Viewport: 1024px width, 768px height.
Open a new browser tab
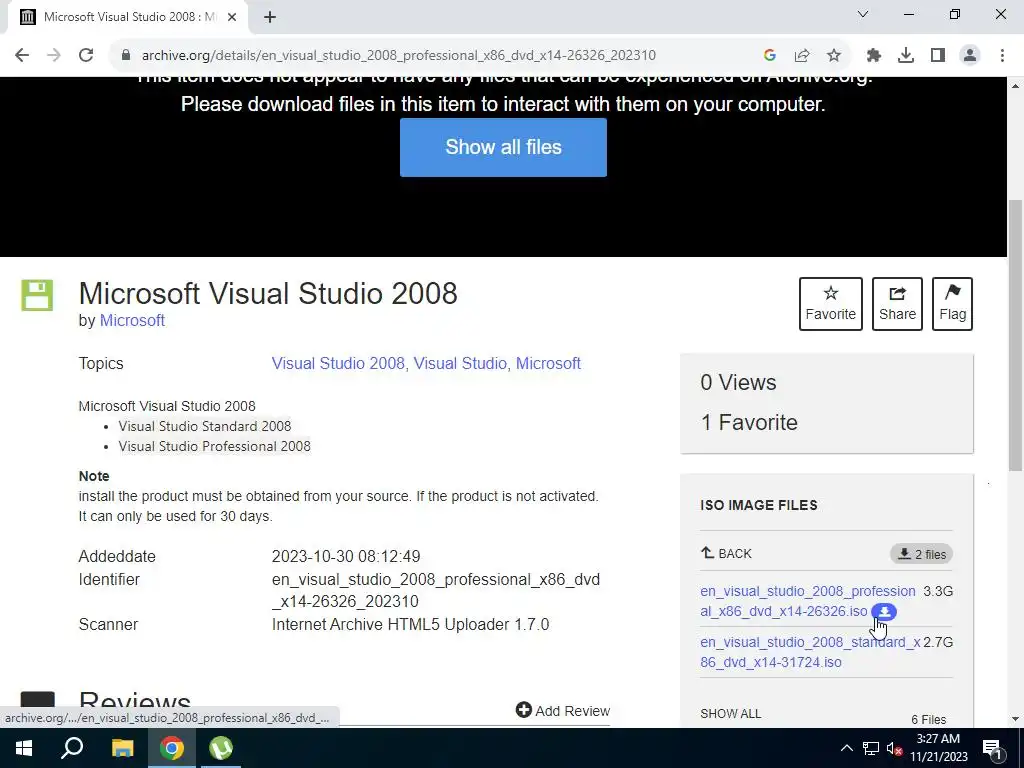pyautogui.click(x=270, y=17)
